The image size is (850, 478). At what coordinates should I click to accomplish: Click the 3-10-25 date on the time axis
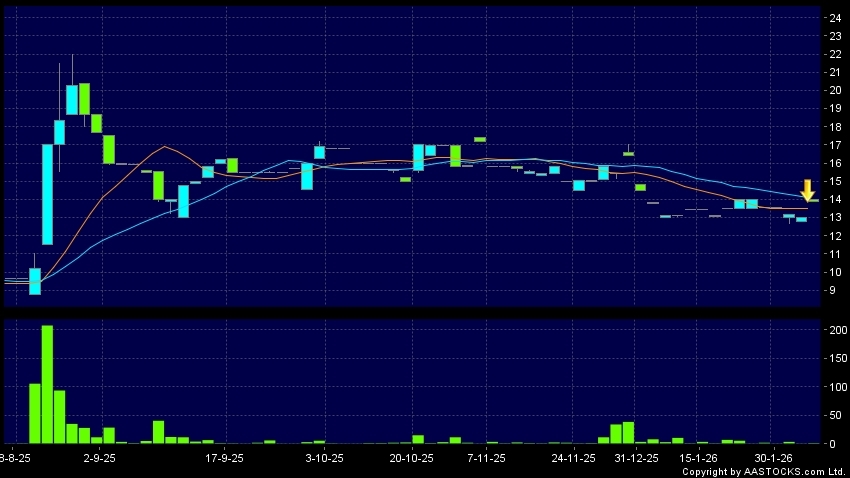click(x=324, y=457)
